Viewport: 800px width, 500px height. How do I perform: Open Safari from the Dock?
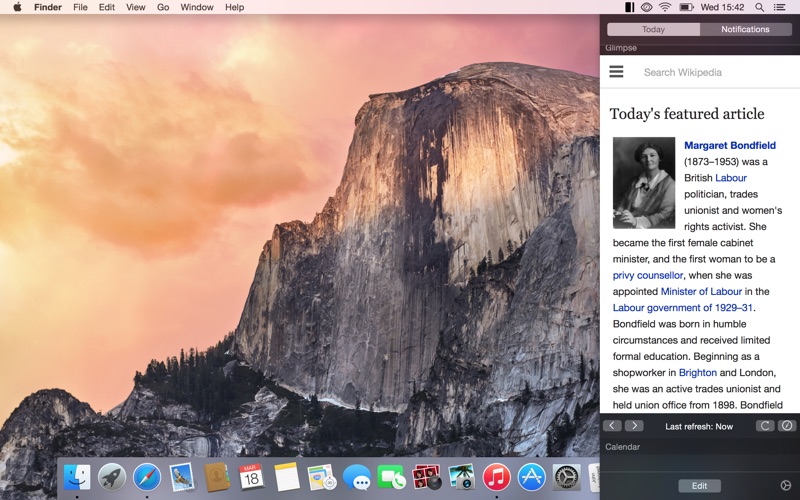click(147, 478)
